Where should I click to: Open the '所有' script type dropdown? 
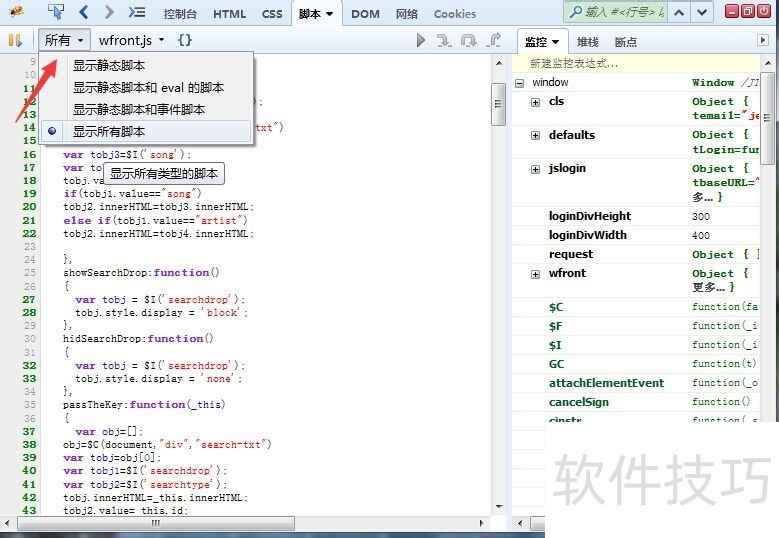pos(65,40)
